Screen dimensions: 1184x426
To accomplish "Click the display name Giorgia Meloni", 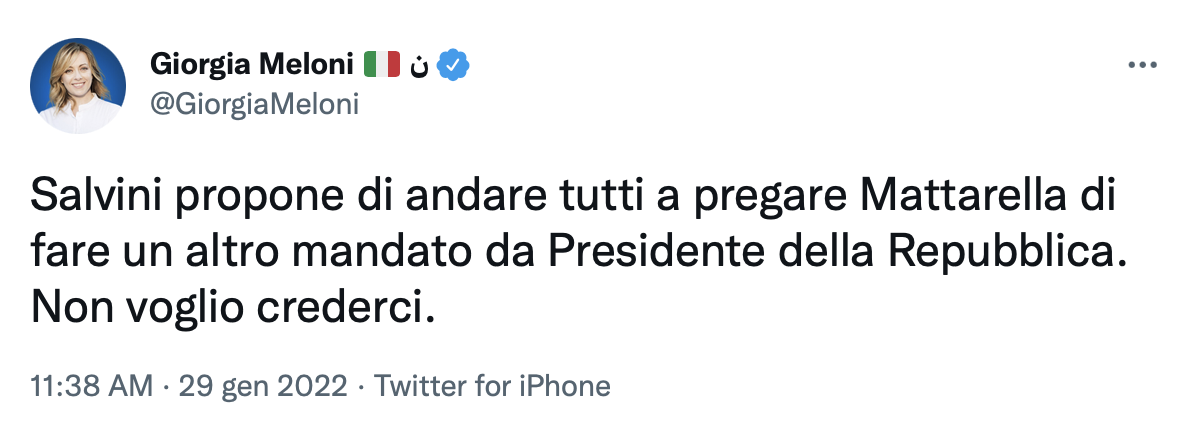I will click(x=252, y=66).
